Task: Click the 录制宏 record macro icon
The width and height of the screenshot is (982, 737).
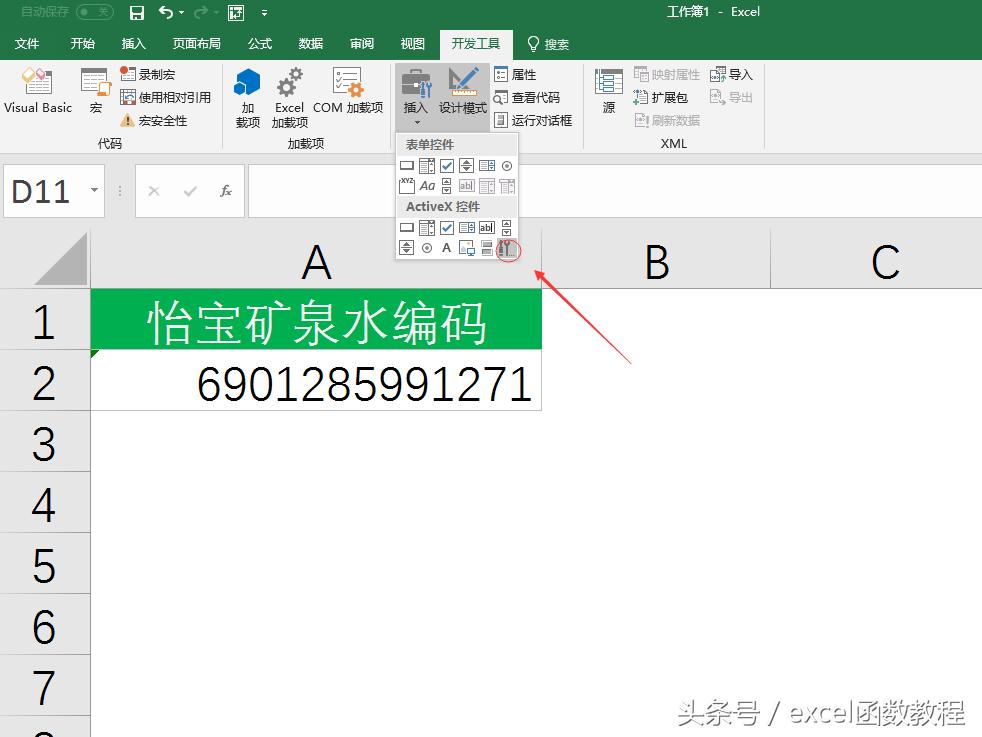Action: 130,74
